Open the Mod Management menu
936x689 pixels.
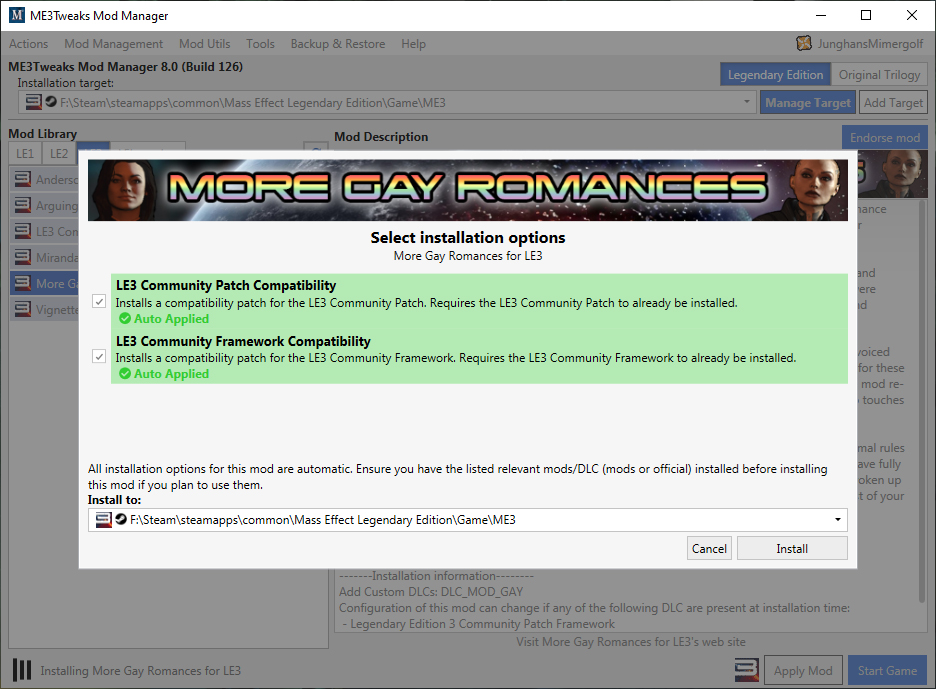tap(113, 44)
